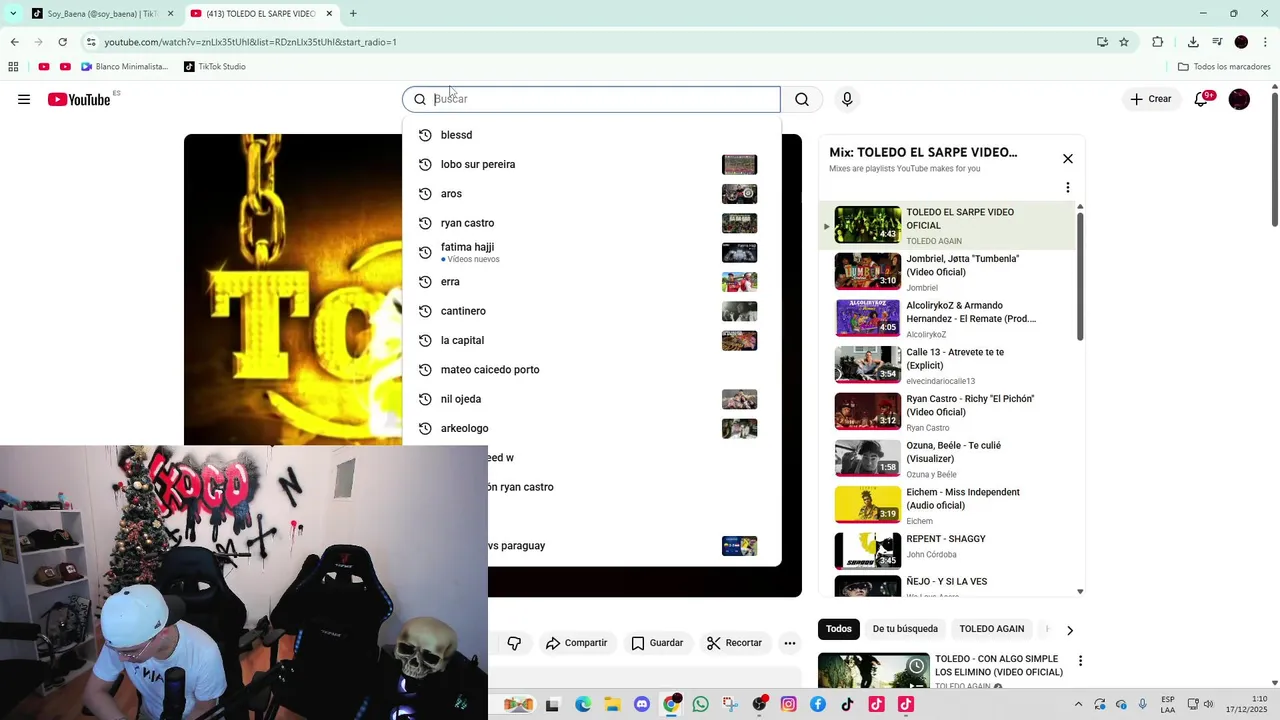Image resolution: width=1280 pixels, height=720 pixels.
Task: Open the apps grid in bookmarks bar
Action: 13,67
